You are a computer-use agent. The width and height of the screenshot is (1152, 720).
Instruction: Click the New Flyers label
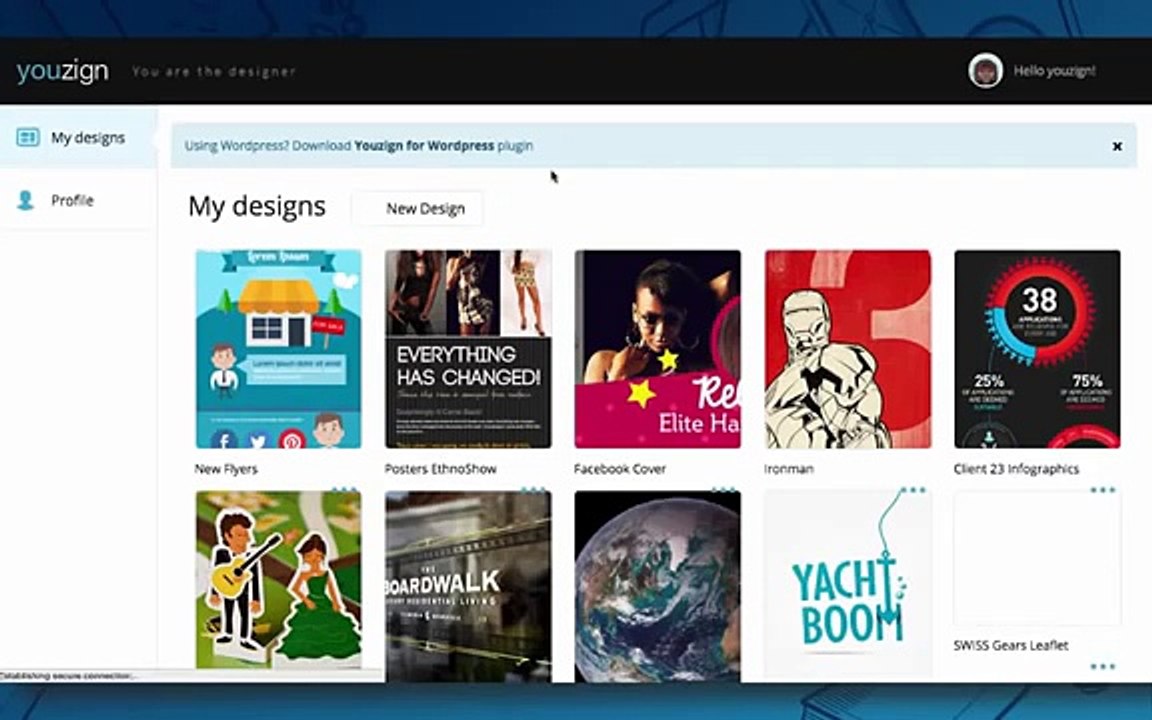tap(226, 469)
